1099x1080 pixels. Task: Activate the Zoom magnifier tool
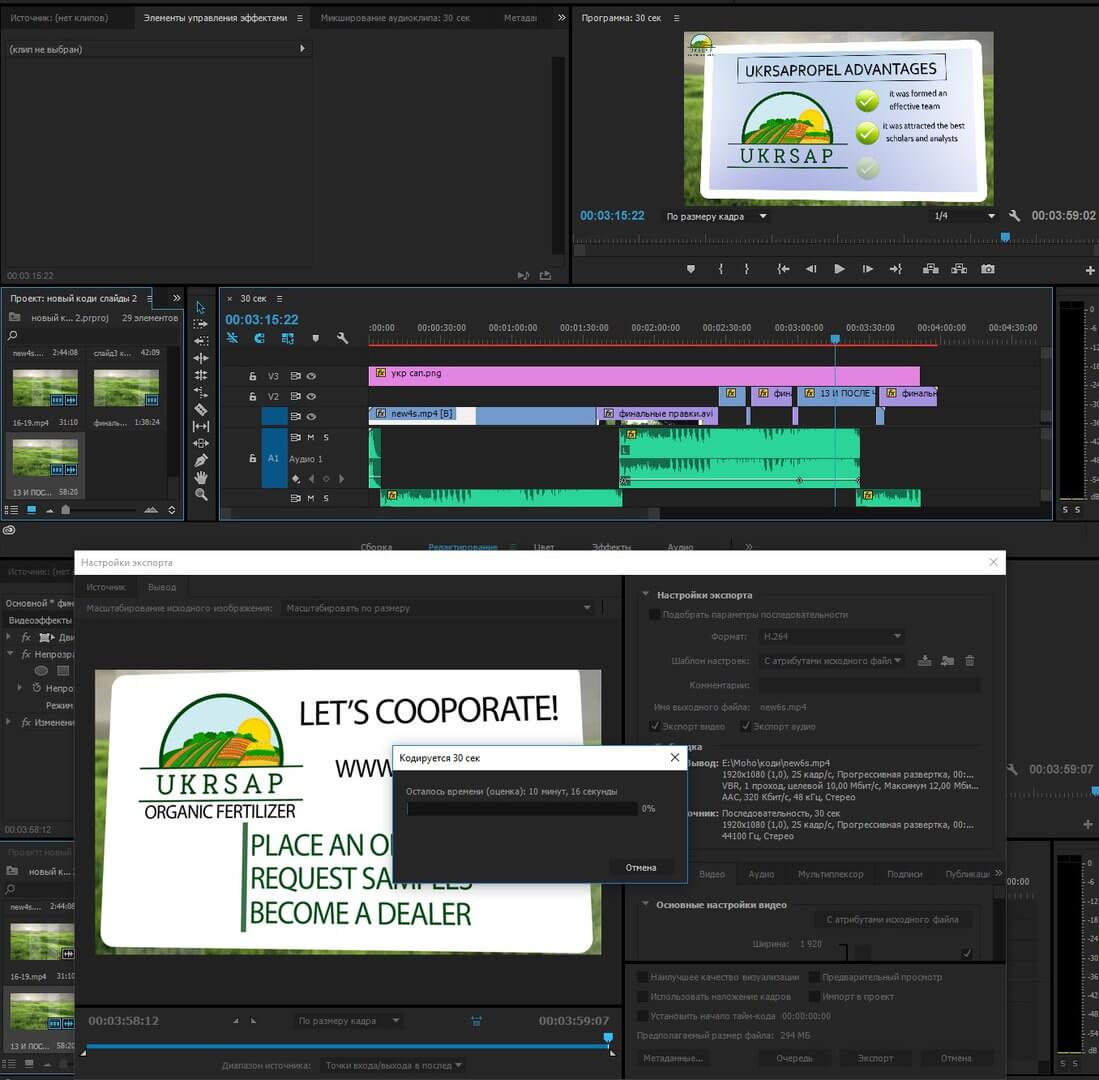[201, 494]
